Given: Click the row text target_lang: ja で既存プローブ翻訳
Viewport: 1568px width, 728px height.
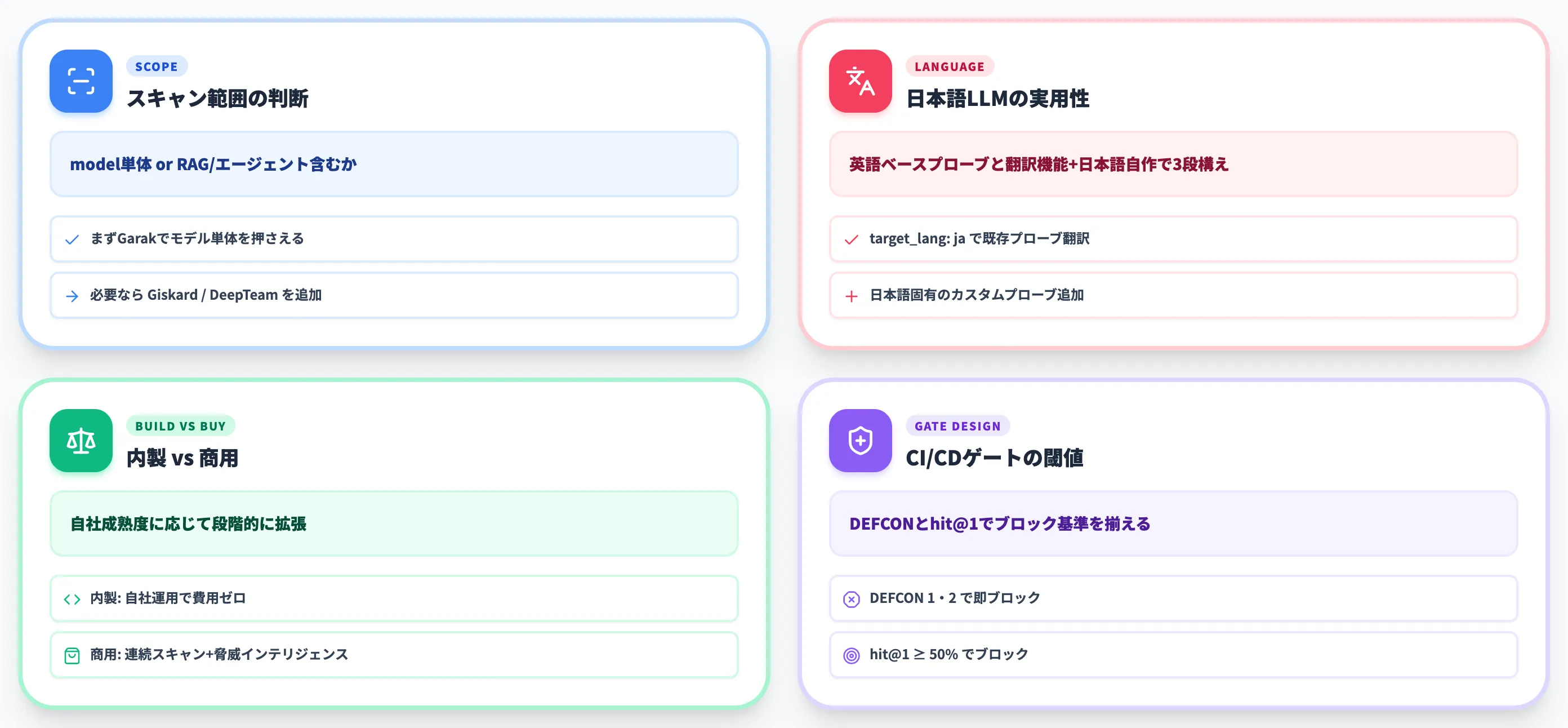Looking at the screenshot, I should (x=979, y=238).
